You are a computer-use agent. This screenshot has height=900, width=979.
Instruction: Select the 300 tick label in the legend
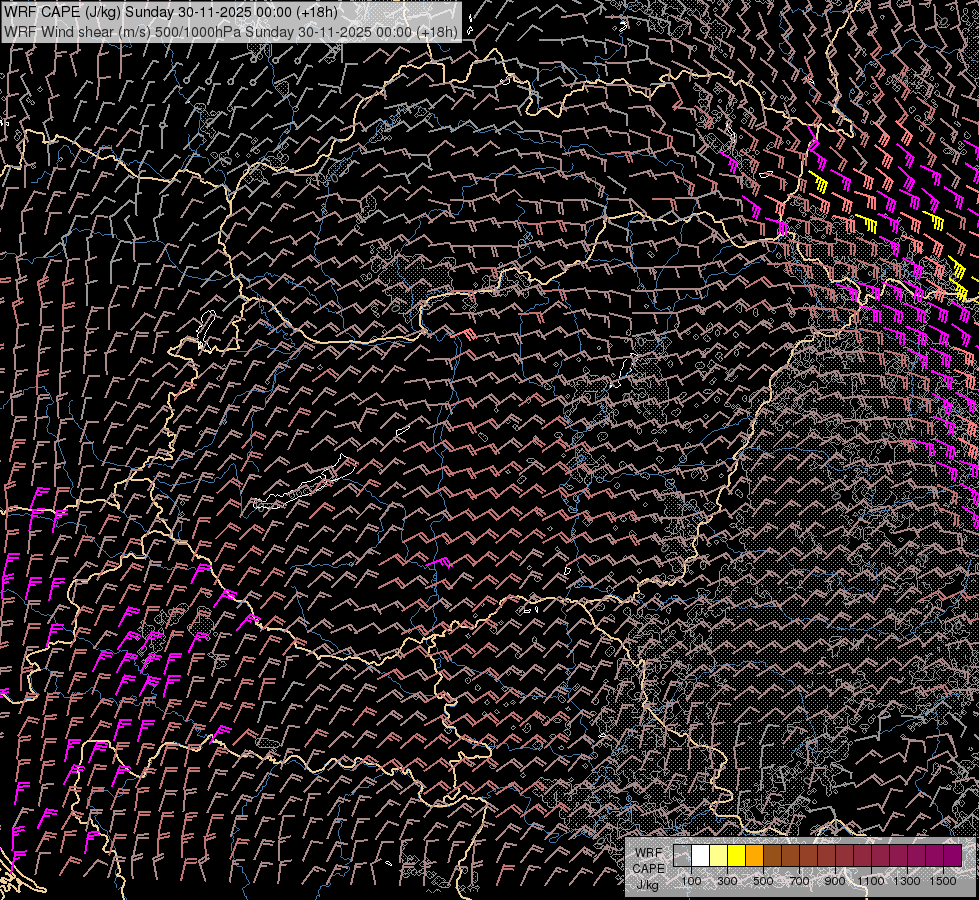point(727,881)
